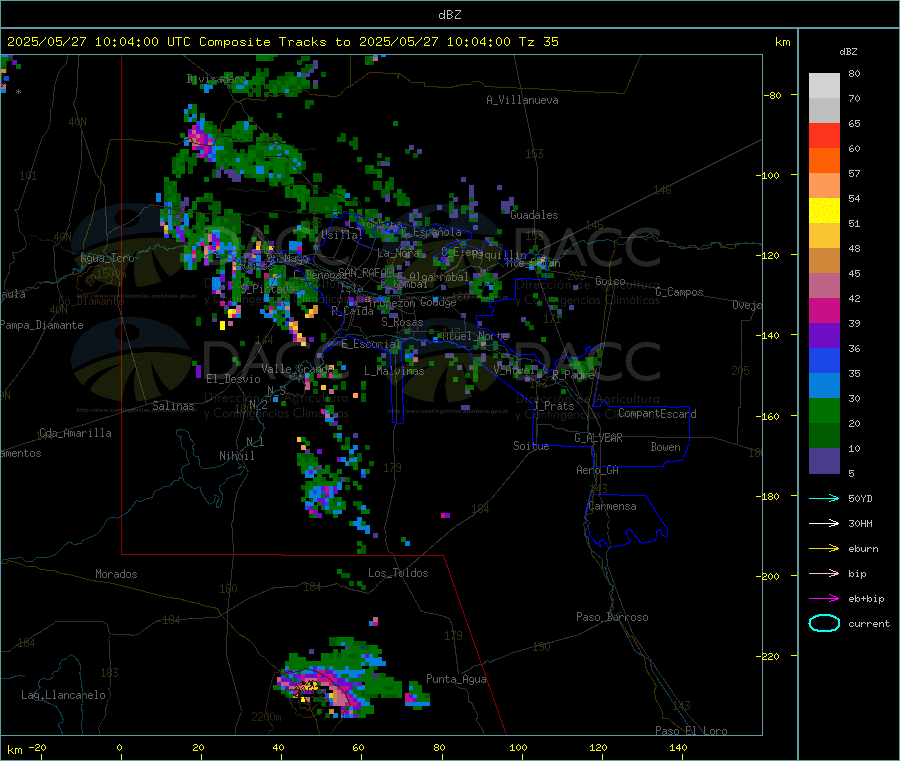900x761 pixels.
Task: Click the Nihuil map label
Action: click(236, 456)
